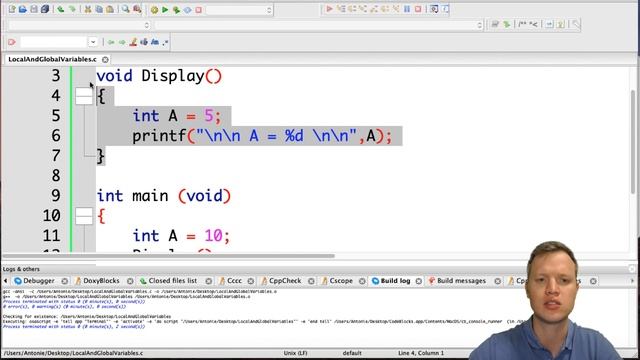This screenshot has height=360, width=640.
Task: Open the search history dropdown arrow
Action: (x=93, y=42)
